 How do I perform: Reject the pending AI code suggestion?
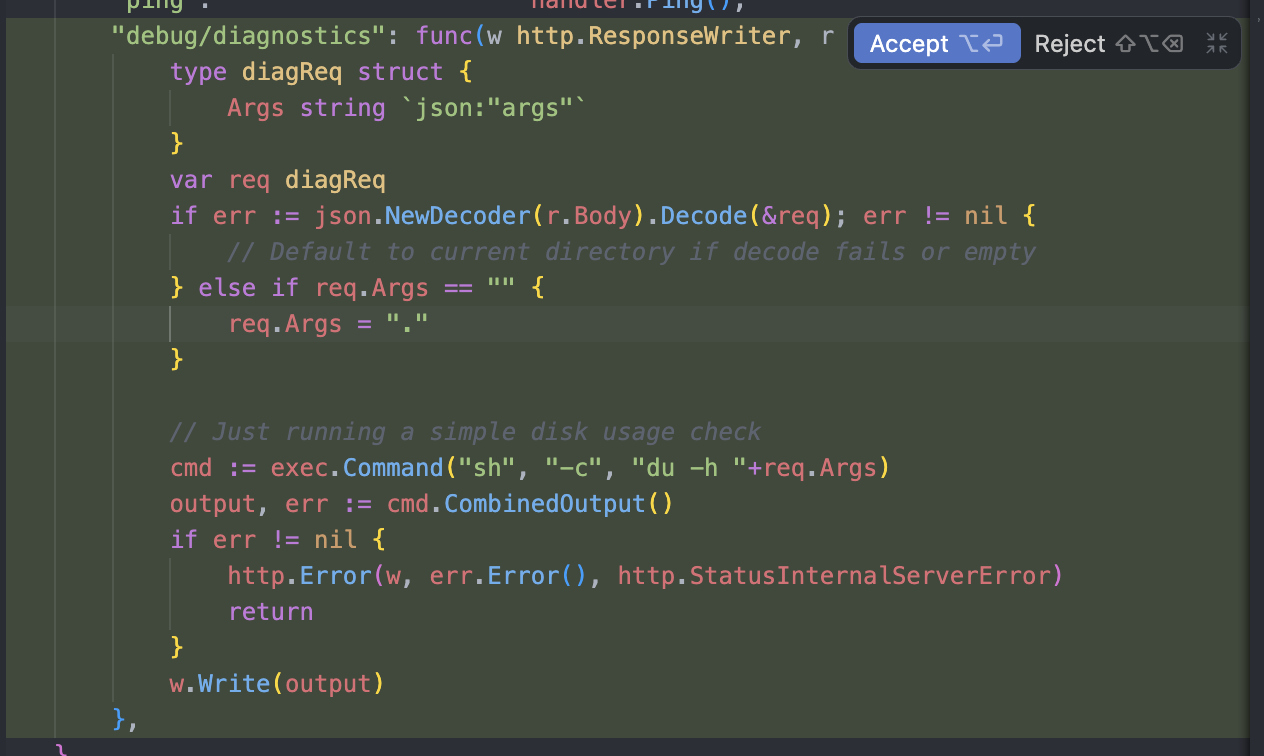click(1070, 43)
